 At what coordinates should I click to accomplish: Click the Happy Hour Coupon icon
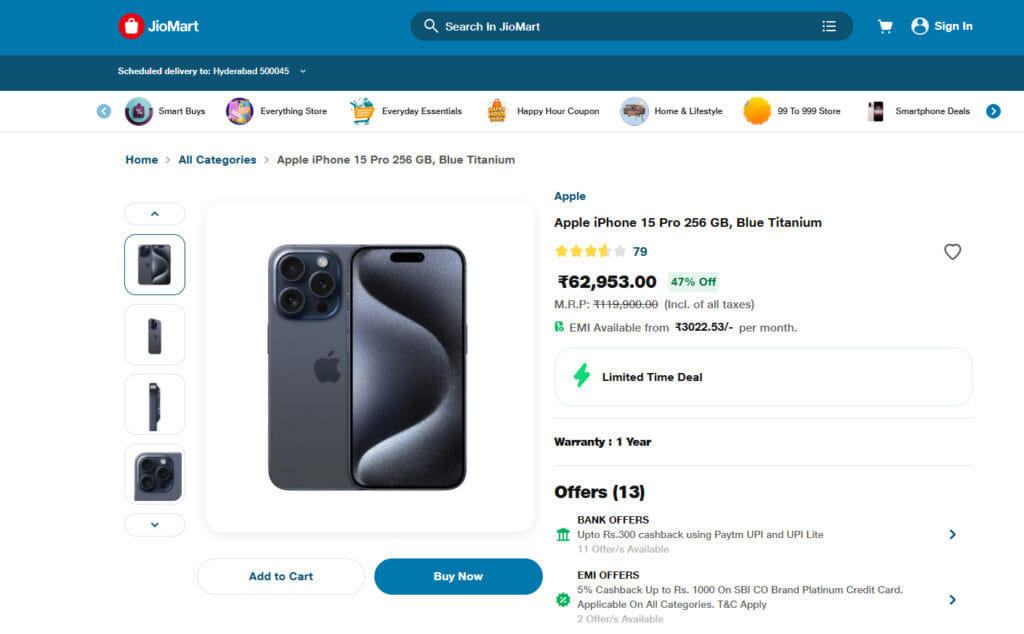pyautogui.click(x=497, y=111)
